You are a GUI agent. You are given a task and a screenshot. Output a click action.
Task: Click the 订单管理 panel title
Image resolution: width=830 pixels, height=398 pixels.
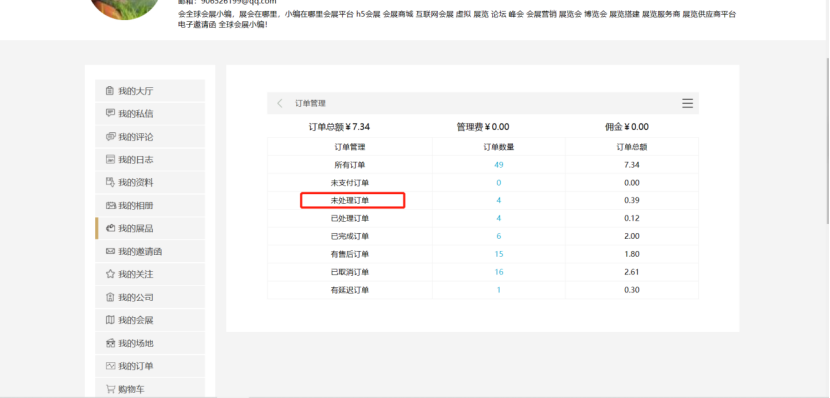310,103
